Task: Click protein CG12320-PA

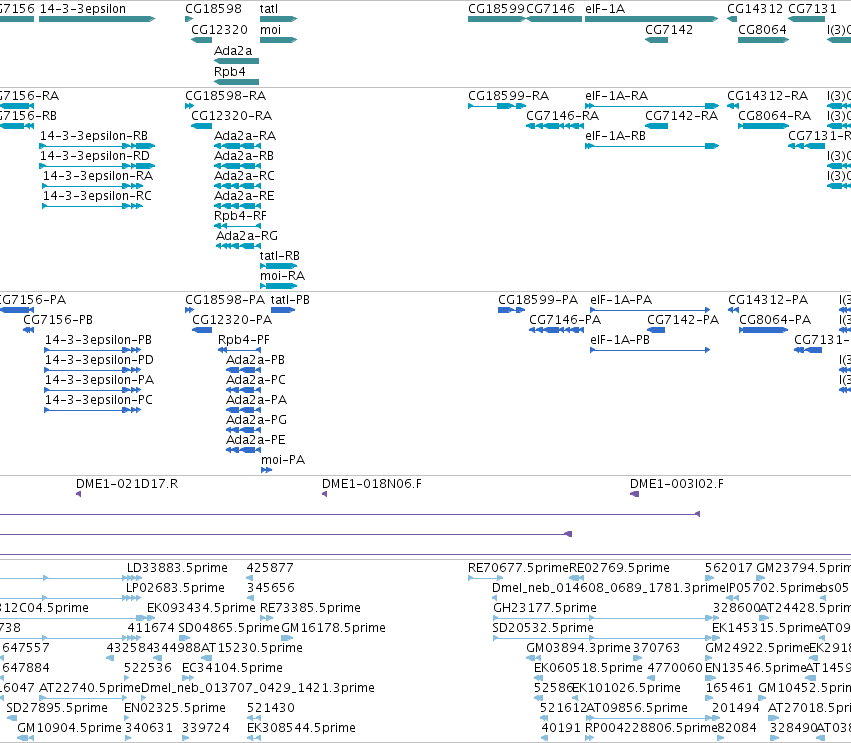Action: (232, 320)
